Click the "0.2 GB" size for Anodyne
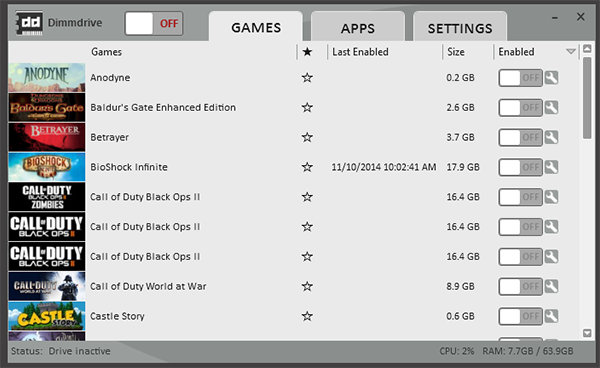Viewport: 600px width, 368px height. pos(460,78)
